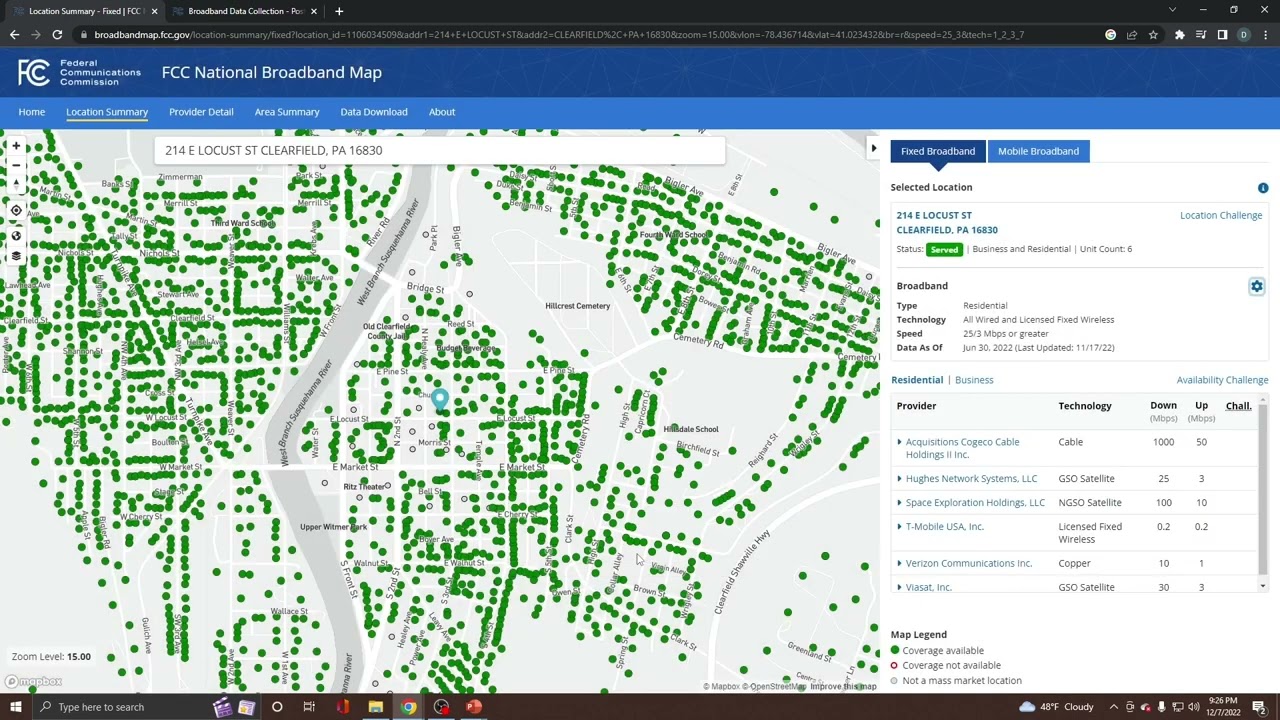The height and width of the screenshot is (720, 1280).
Task: Open the About menu item
Action: [442, 112]
